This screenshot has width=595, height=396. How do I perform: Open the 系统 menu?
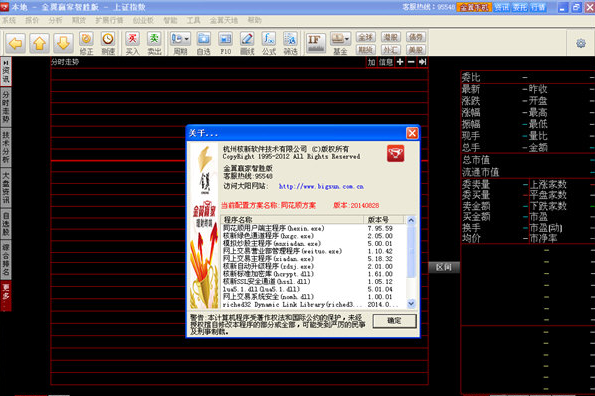tap(9, 20)
